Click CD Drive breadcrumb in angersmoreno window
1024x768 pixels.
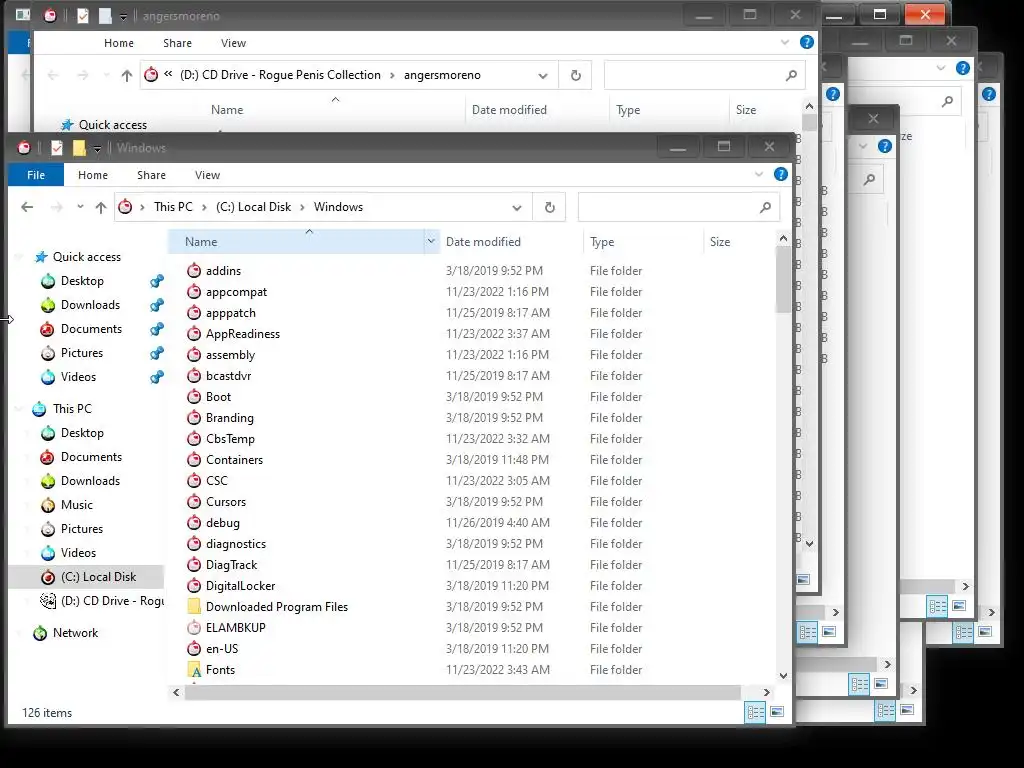[x=280, y=75]
